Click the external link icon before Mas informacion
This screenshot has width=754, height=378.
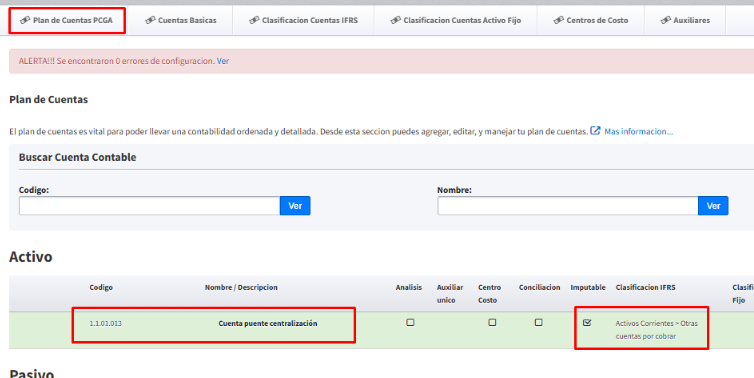pyautogui.click(x=595, y=130)
